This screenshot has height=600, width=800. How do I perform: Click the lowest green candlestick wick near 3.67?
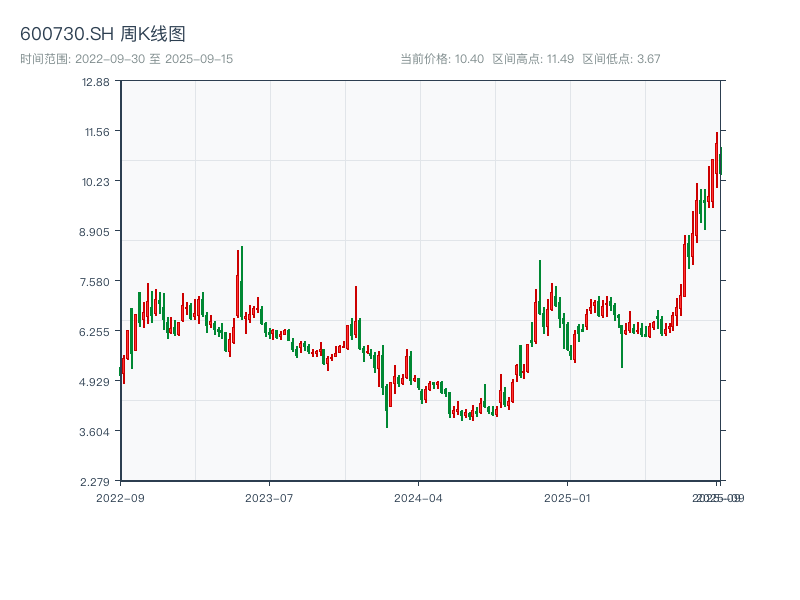click(387, 406)
